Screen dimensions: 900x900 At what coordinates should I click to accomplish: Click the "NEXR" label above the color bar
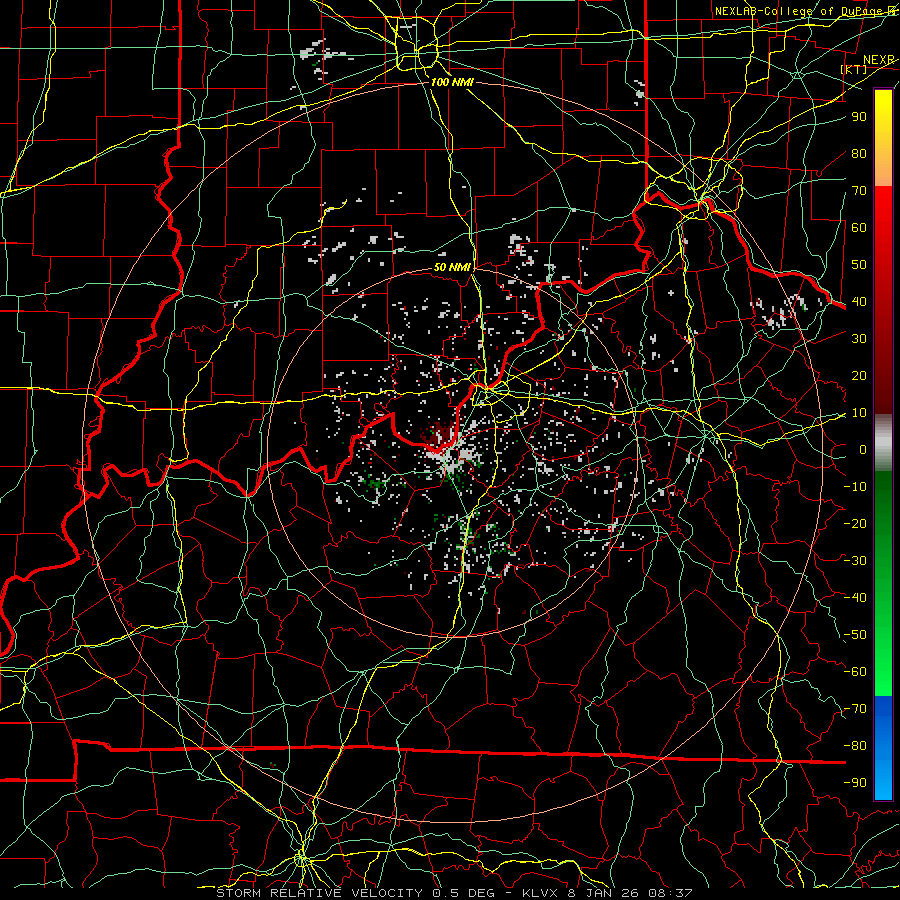coord(879,60)
